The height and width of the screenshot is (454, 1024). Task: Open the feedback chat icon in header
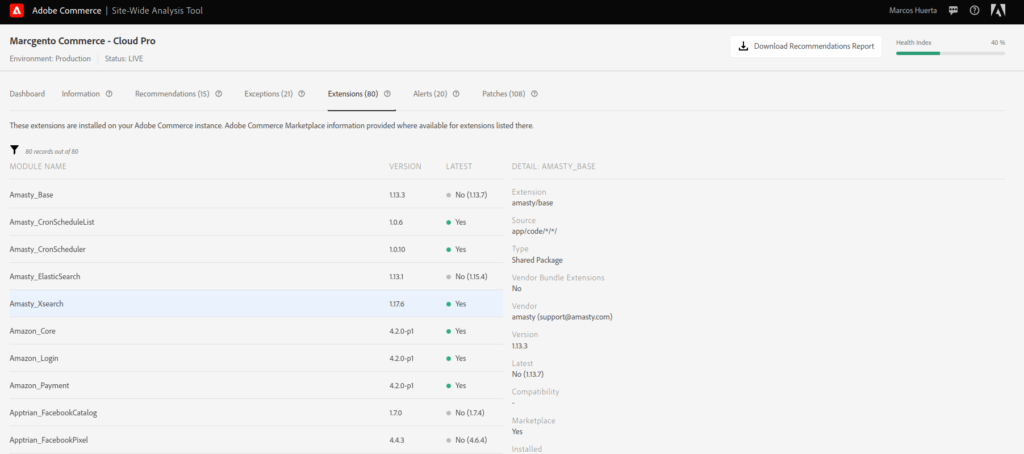pyautogui.click(x=953, y=10)
